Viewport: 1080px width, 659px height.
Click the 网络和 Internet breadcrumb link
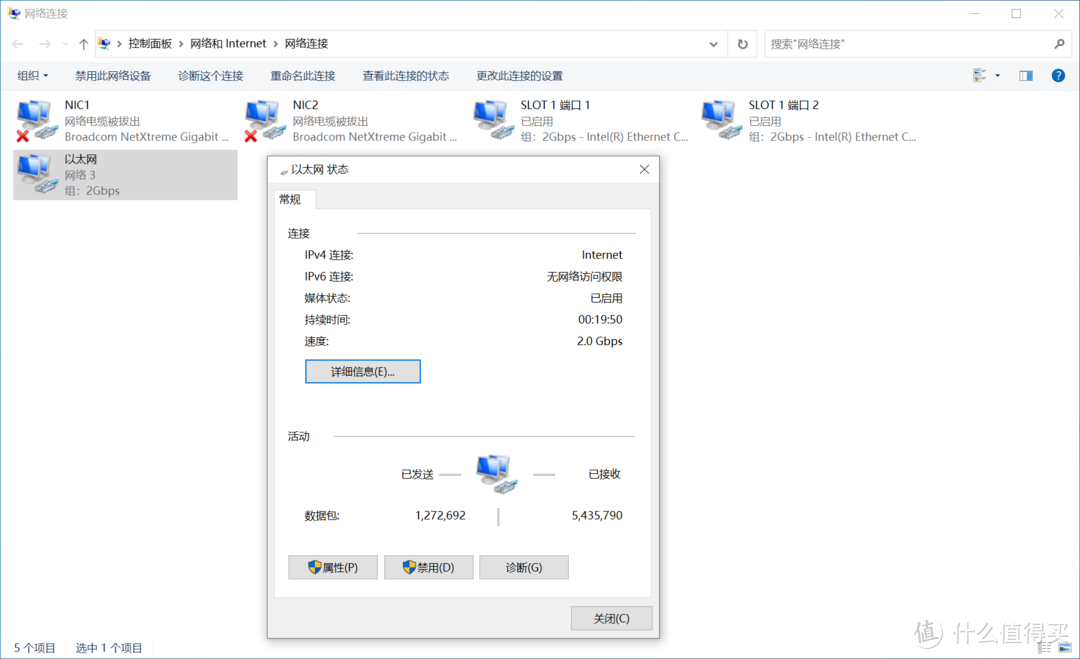(228, 43)
